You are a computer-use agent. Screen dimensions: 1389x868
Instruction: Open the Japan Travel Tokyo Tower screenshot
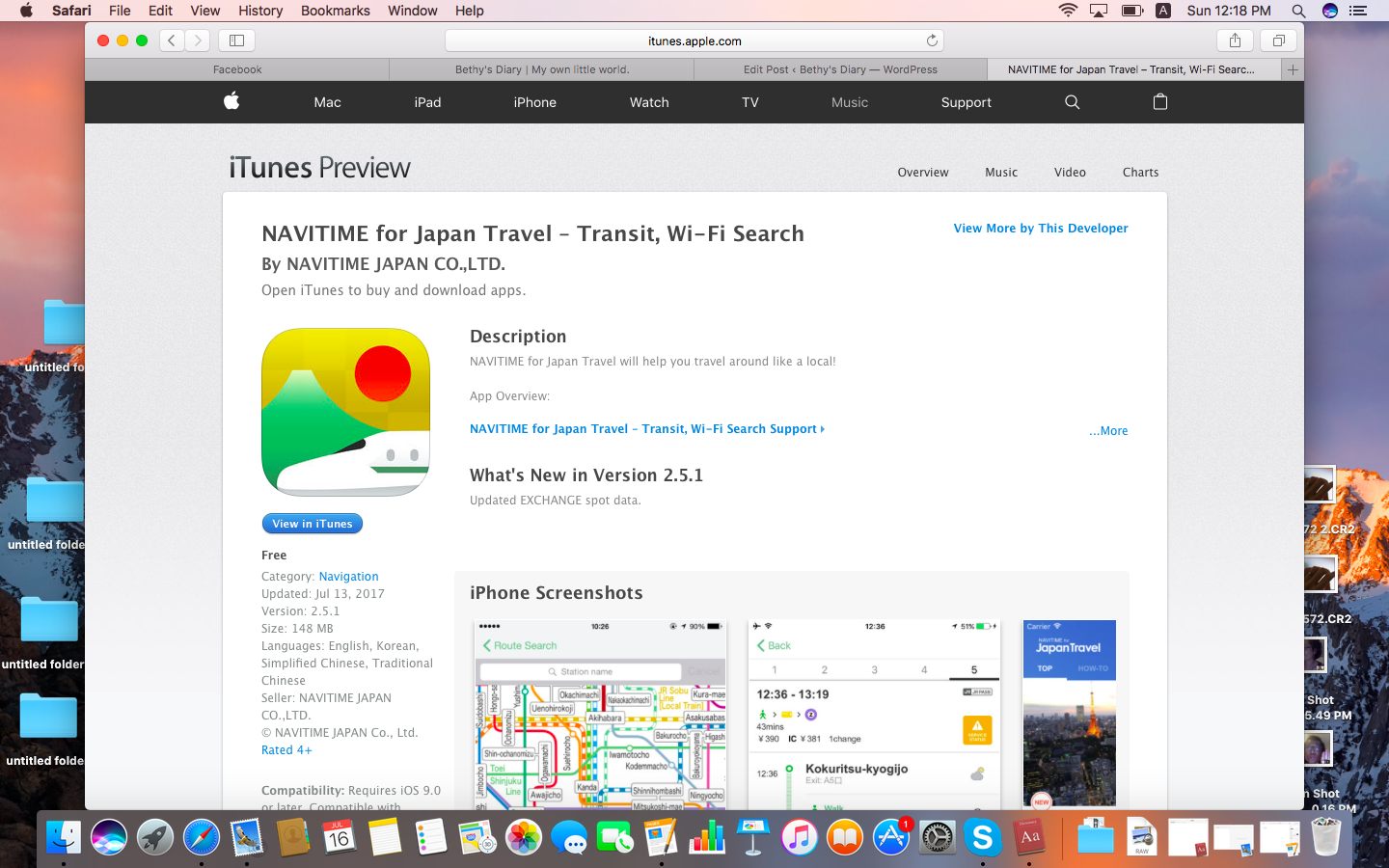[1069, 714]
